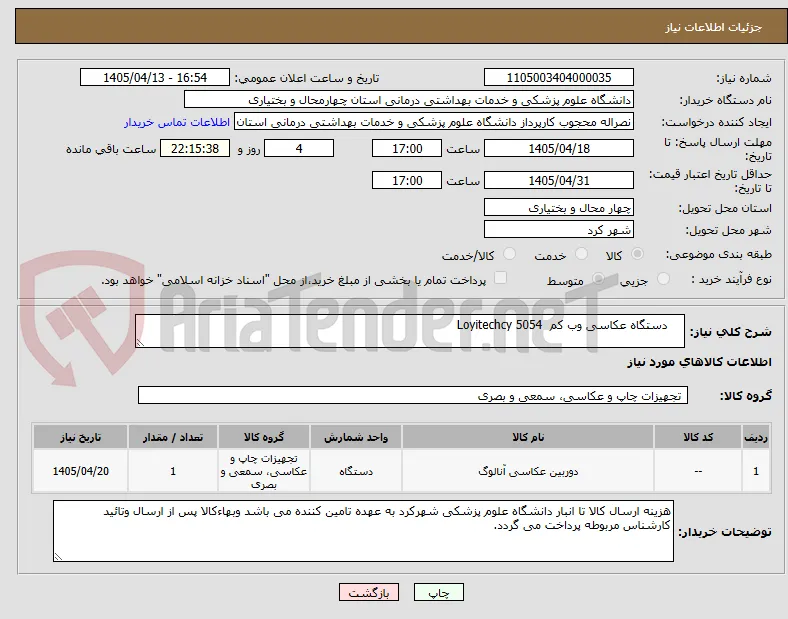This screenshot has width=788, height=619.
Task: Click the price validity date 1405/04/31
Action: [x=558, y=180]
